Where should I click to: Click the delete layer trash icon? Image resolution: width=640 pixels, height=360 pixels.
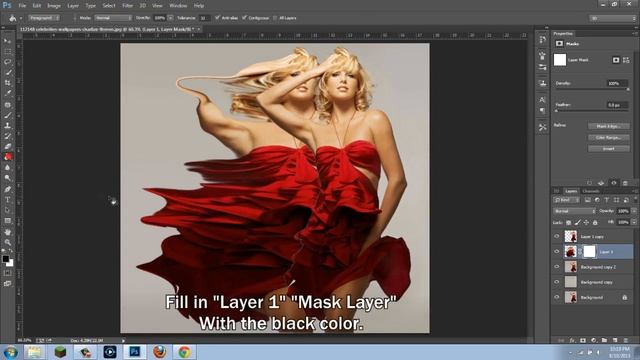[625, 340]
